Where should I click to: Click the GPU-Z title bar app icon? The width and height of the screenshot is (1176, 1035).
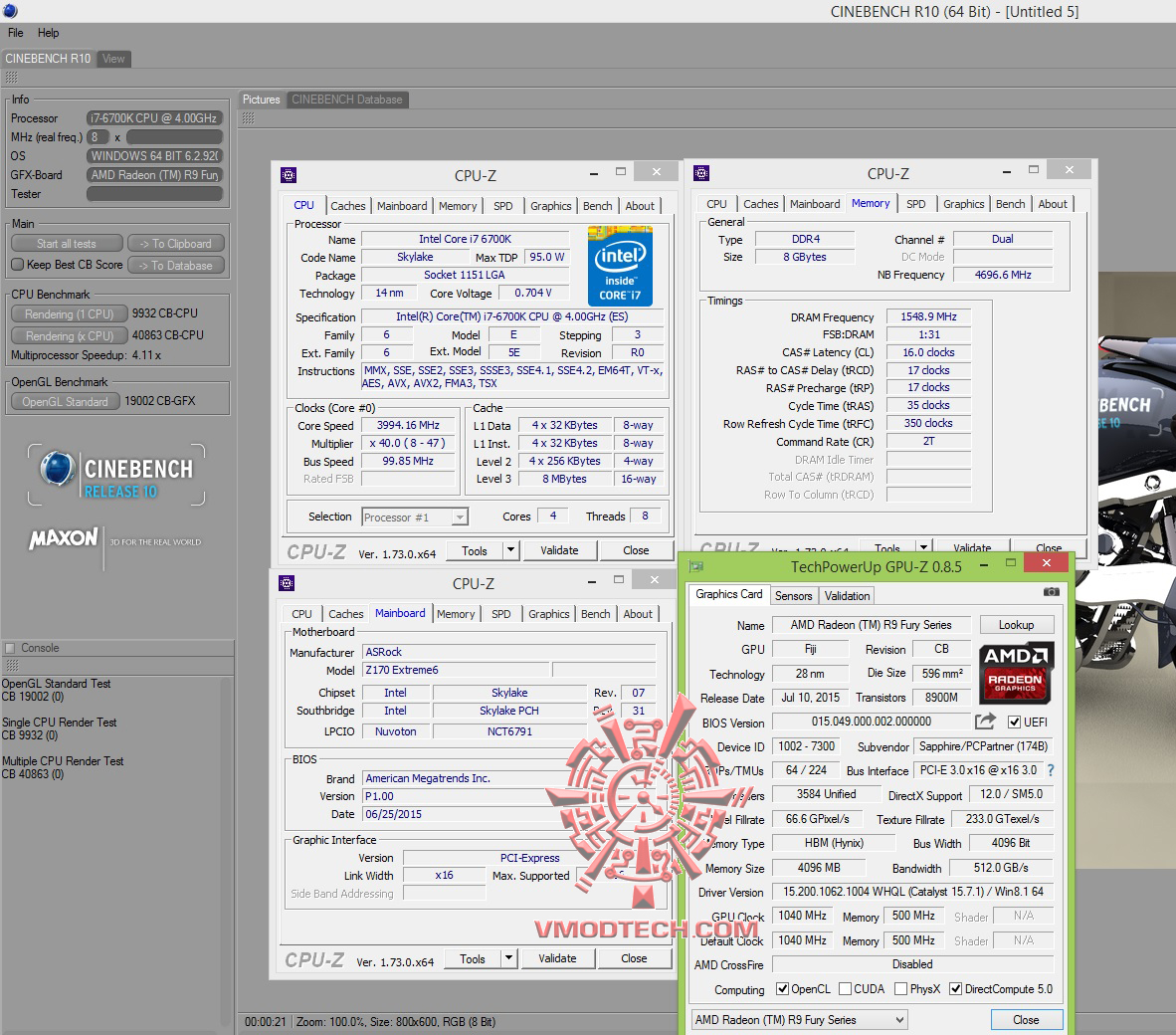coord(696,566)
